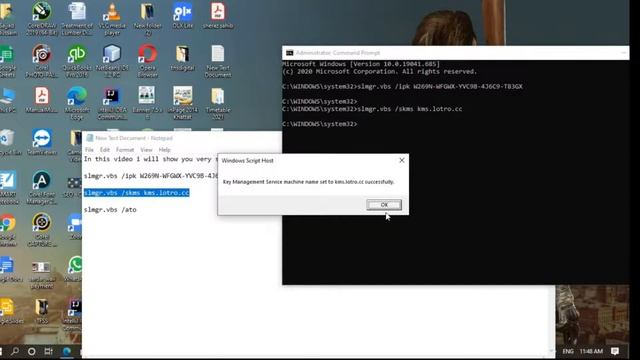
Task: Click the slmgr.vbs /ato line in Notepad
Action: click(x=110, y=210)
